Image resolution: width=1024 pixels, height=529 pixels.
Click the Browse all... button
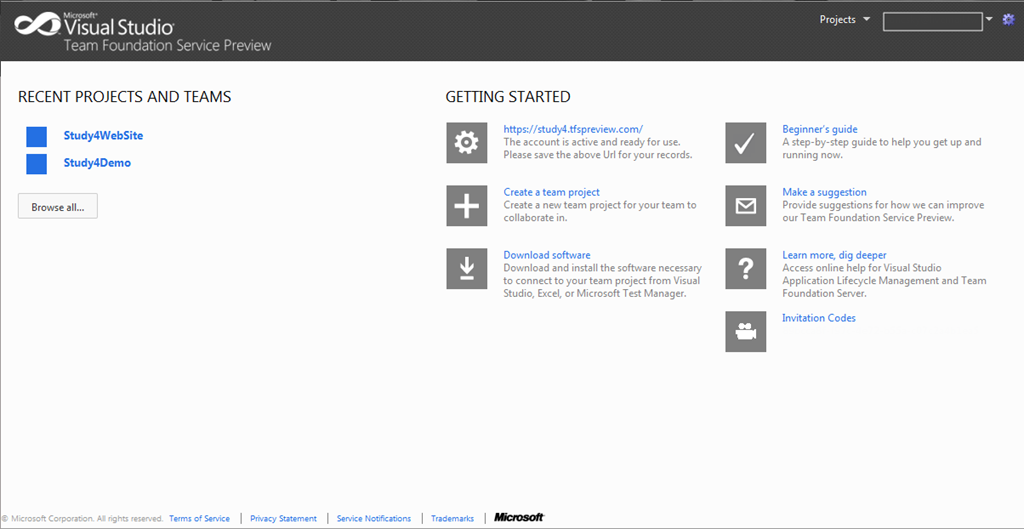pos(57,206)
